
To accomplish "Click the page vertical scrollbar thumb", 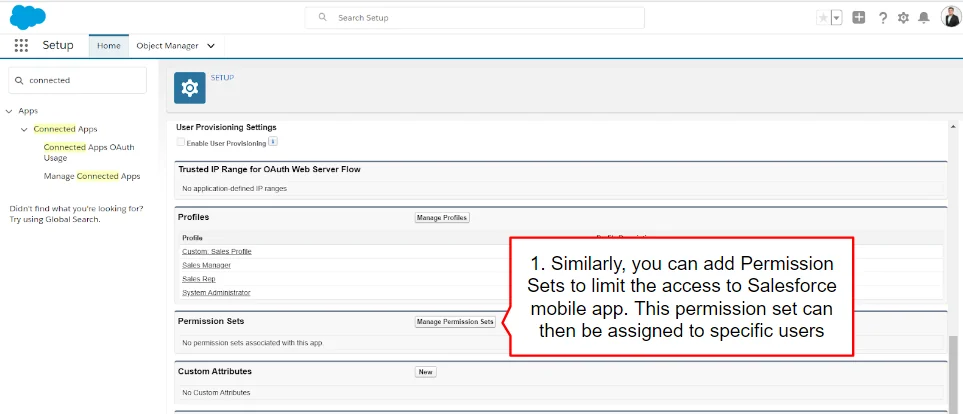I will pos(953,373).
